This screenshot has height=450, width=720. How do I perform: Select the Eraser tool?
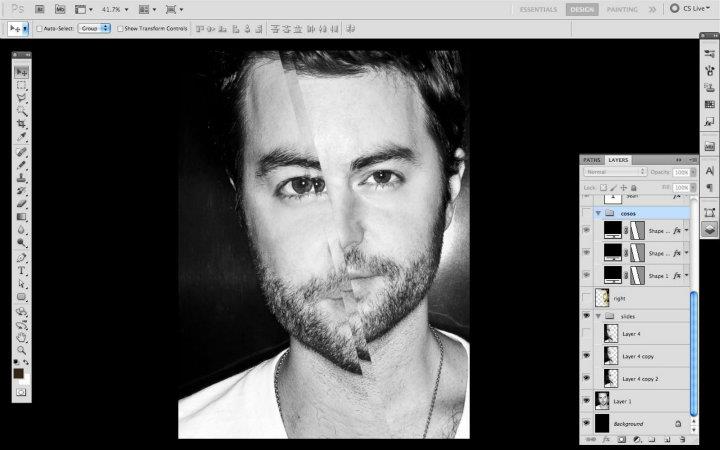pyautogui.click(x=22, y=203)
